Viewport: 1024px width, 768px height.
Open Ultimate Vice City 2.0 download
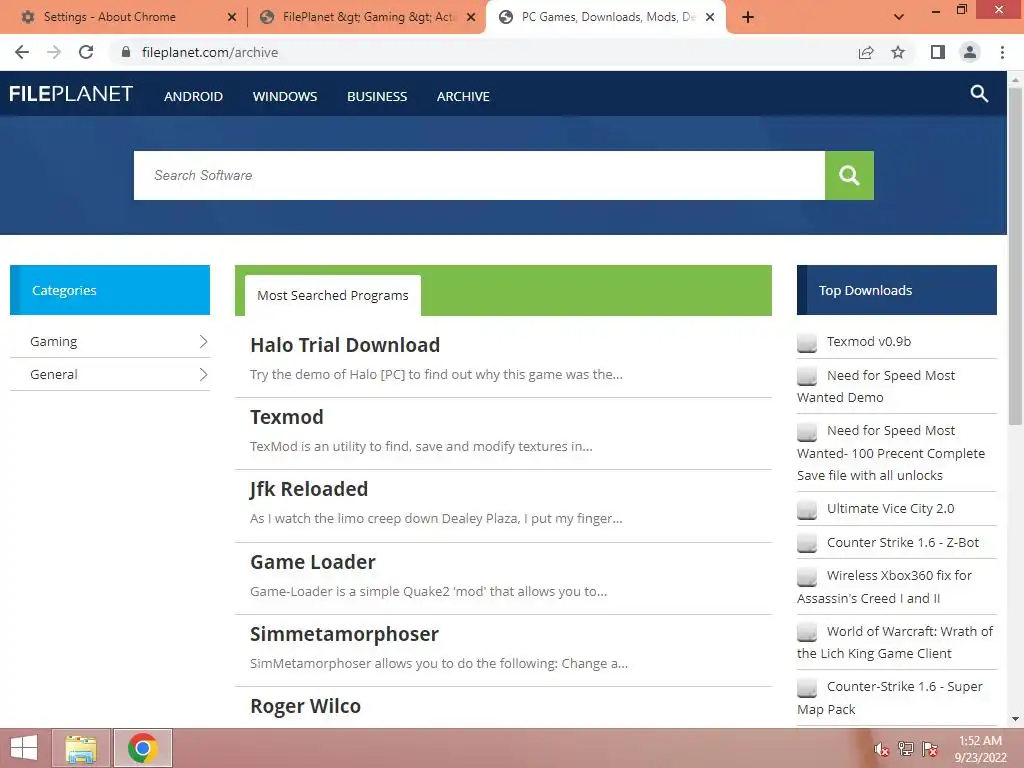[890, 509]
